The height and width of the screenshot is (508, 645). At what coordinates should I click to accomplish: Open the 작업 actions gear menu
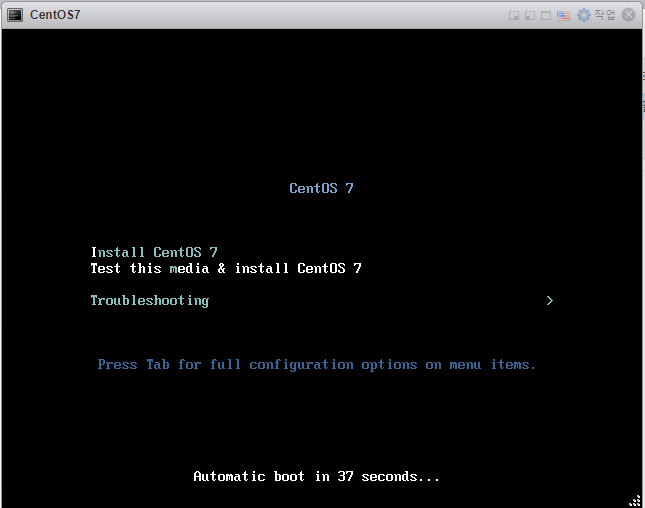(x=596, y=15)
